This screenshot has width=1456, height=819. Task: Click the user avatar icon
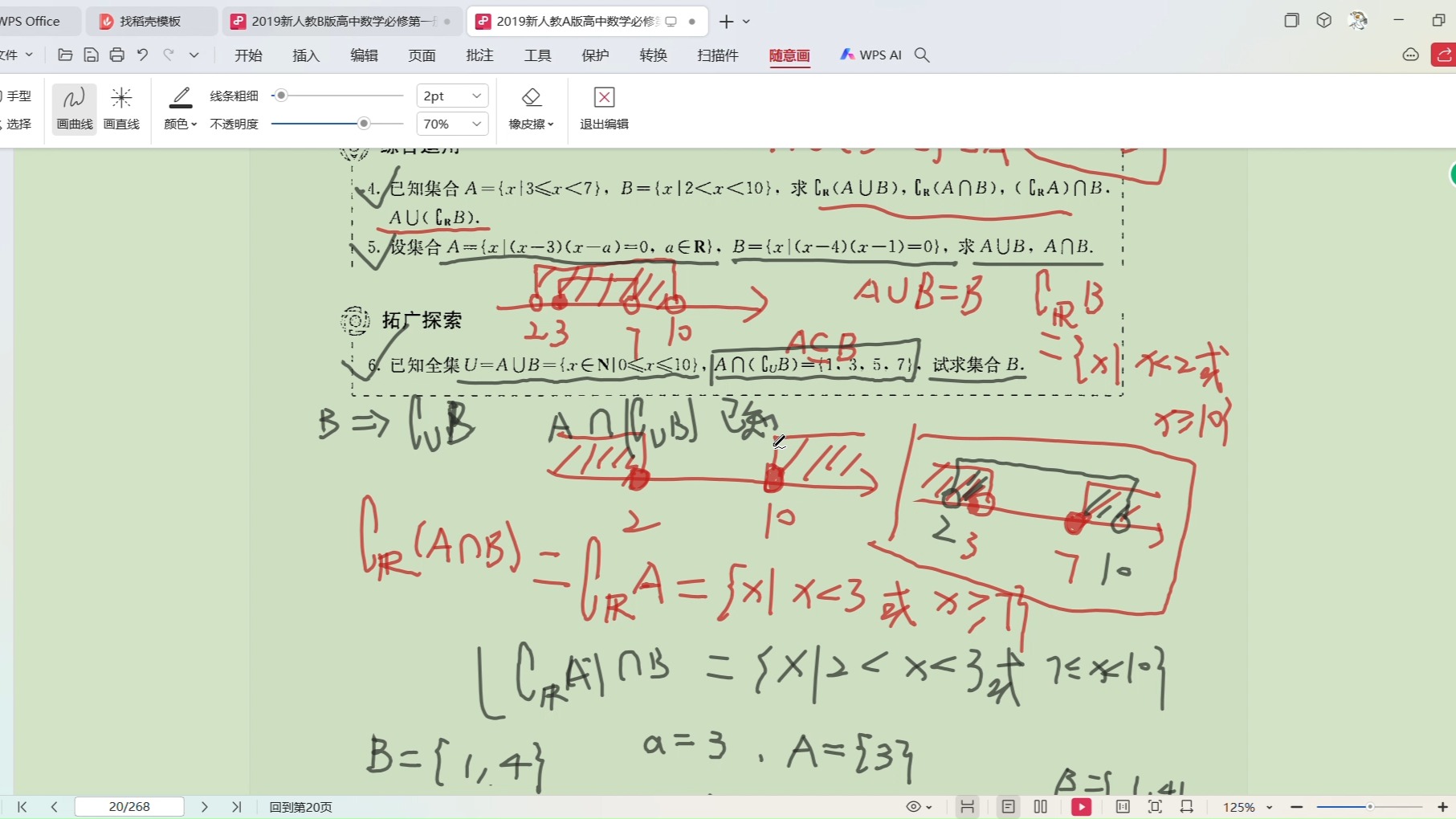tap(1358, 21)
